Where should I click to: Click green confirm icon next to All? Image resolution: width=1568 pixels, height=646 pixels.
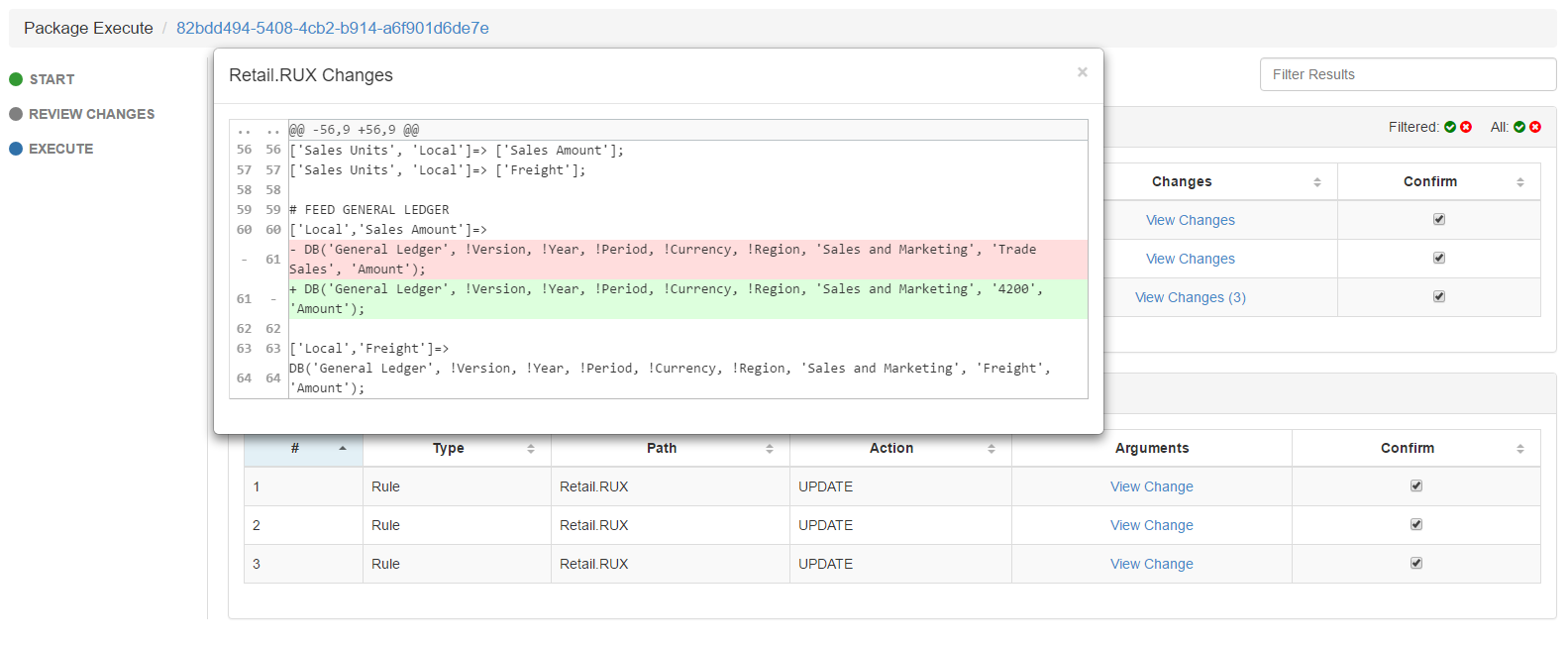click(x=1519, y=127)
